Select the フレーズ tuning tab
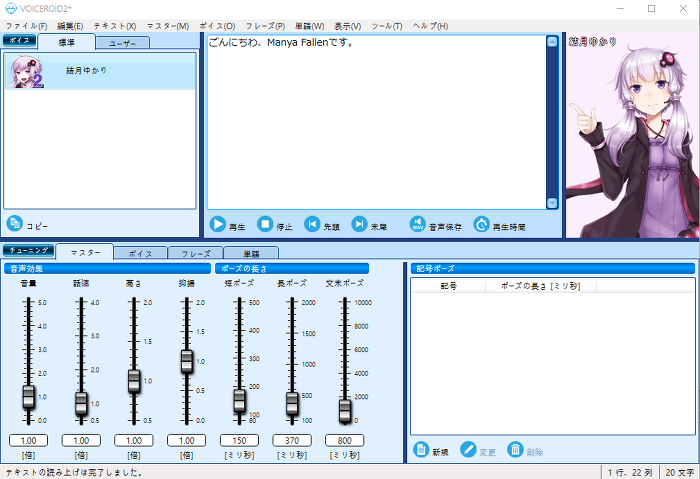 [196, 254]
